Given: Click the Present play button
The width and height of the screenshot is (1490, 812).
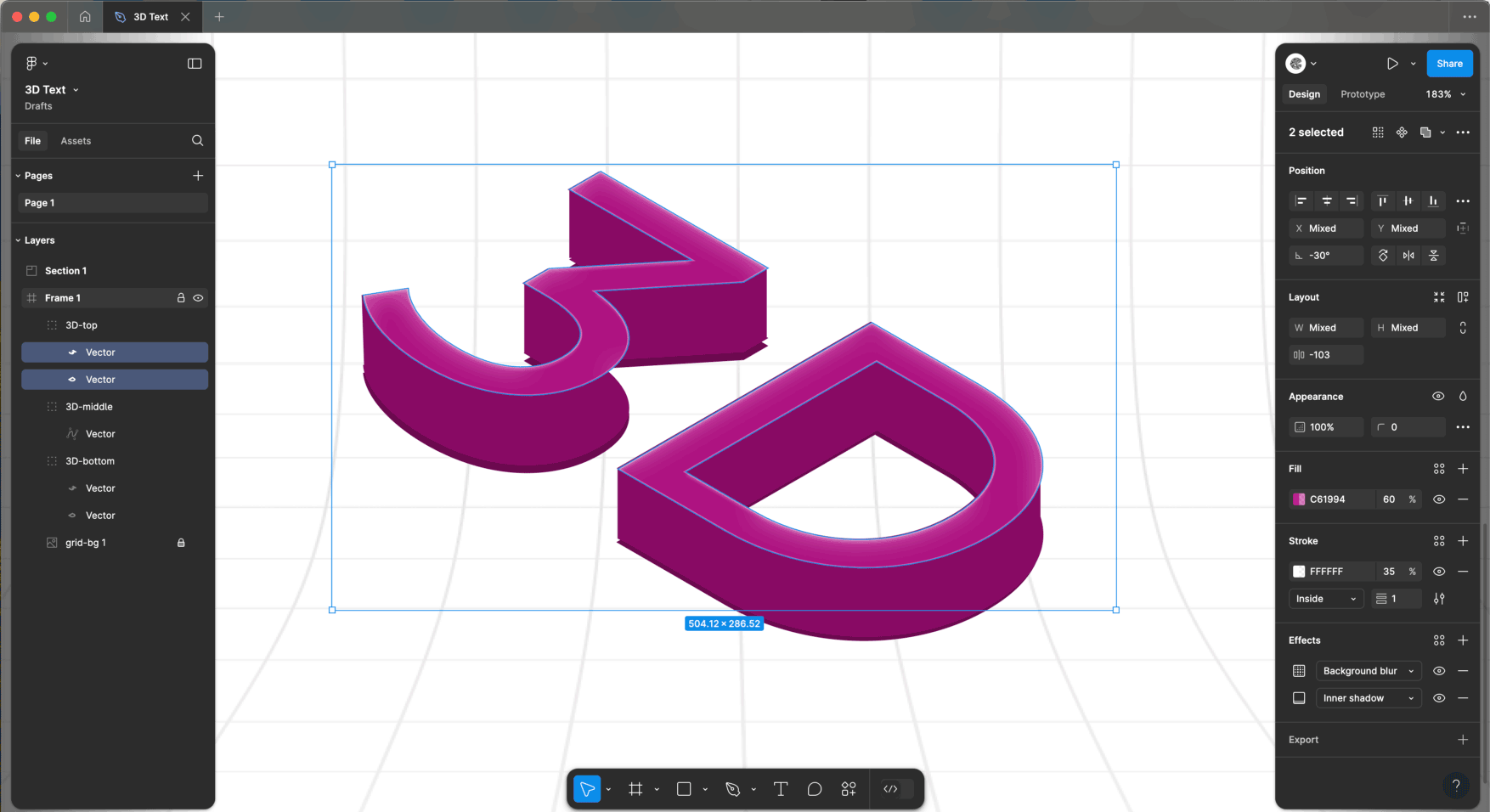Looking at the screenshot, I should tap(1392, 64).
